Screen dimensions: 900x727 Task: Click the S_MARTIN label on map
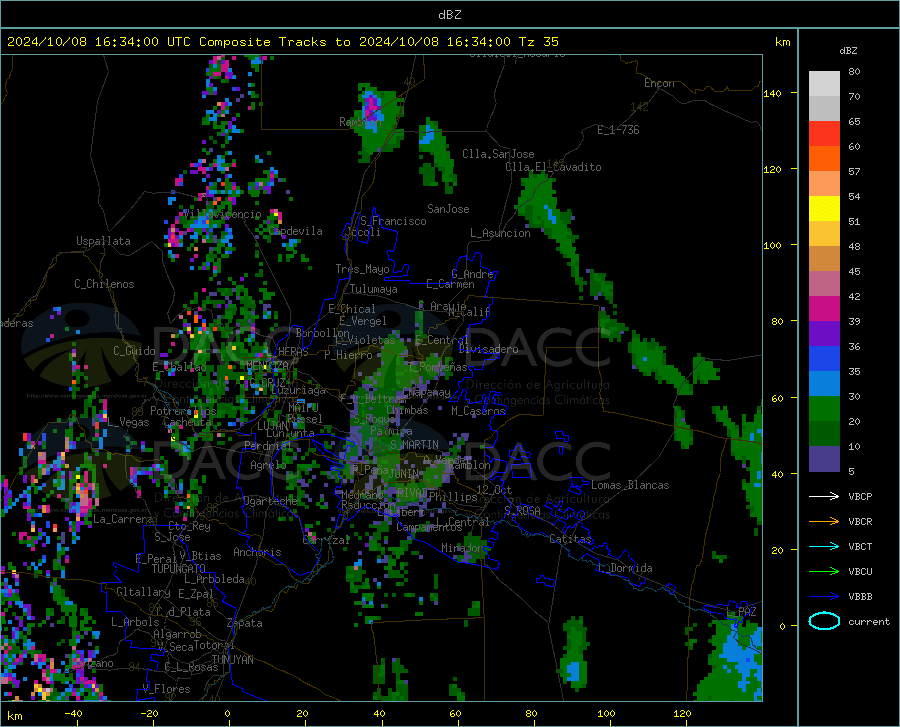414,445
